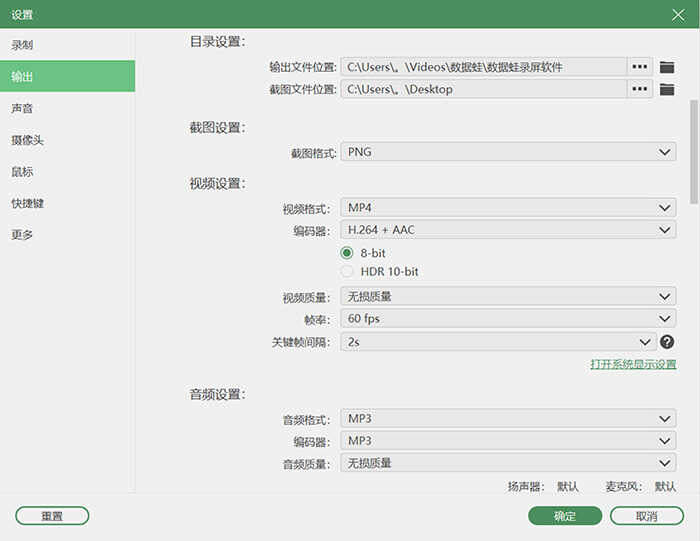Open the 更多 settings tab

pyautogui.click(x=67, y=234)
